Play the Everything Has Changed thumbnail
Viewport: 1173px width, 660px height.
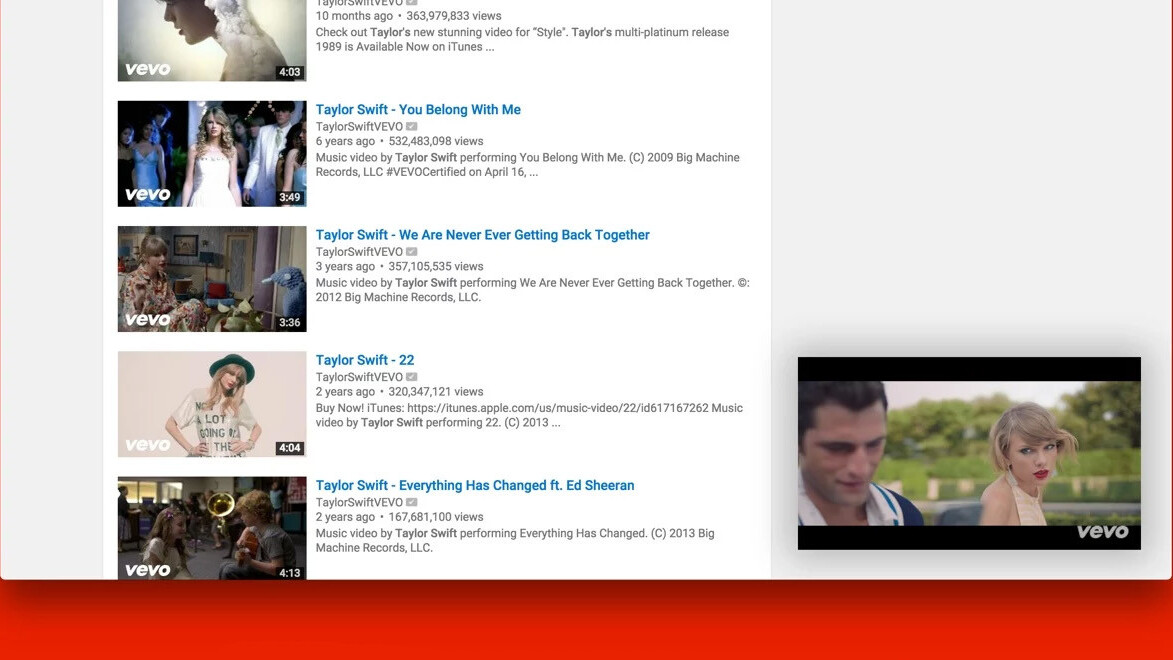212,527
